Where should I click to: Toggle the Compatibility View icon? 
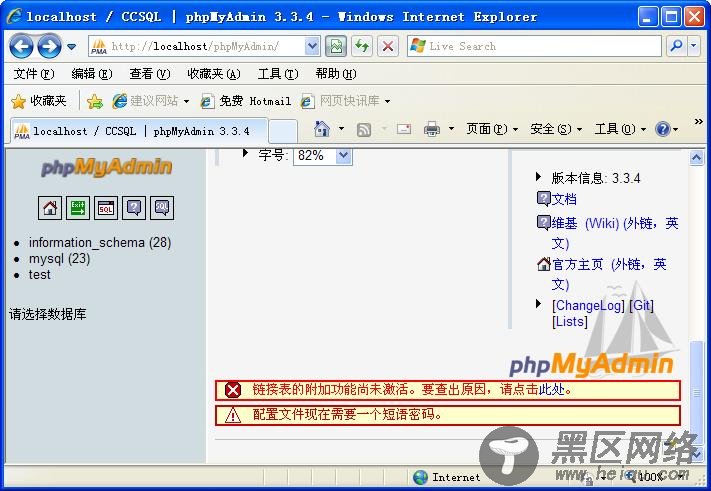tap(336, 46)
